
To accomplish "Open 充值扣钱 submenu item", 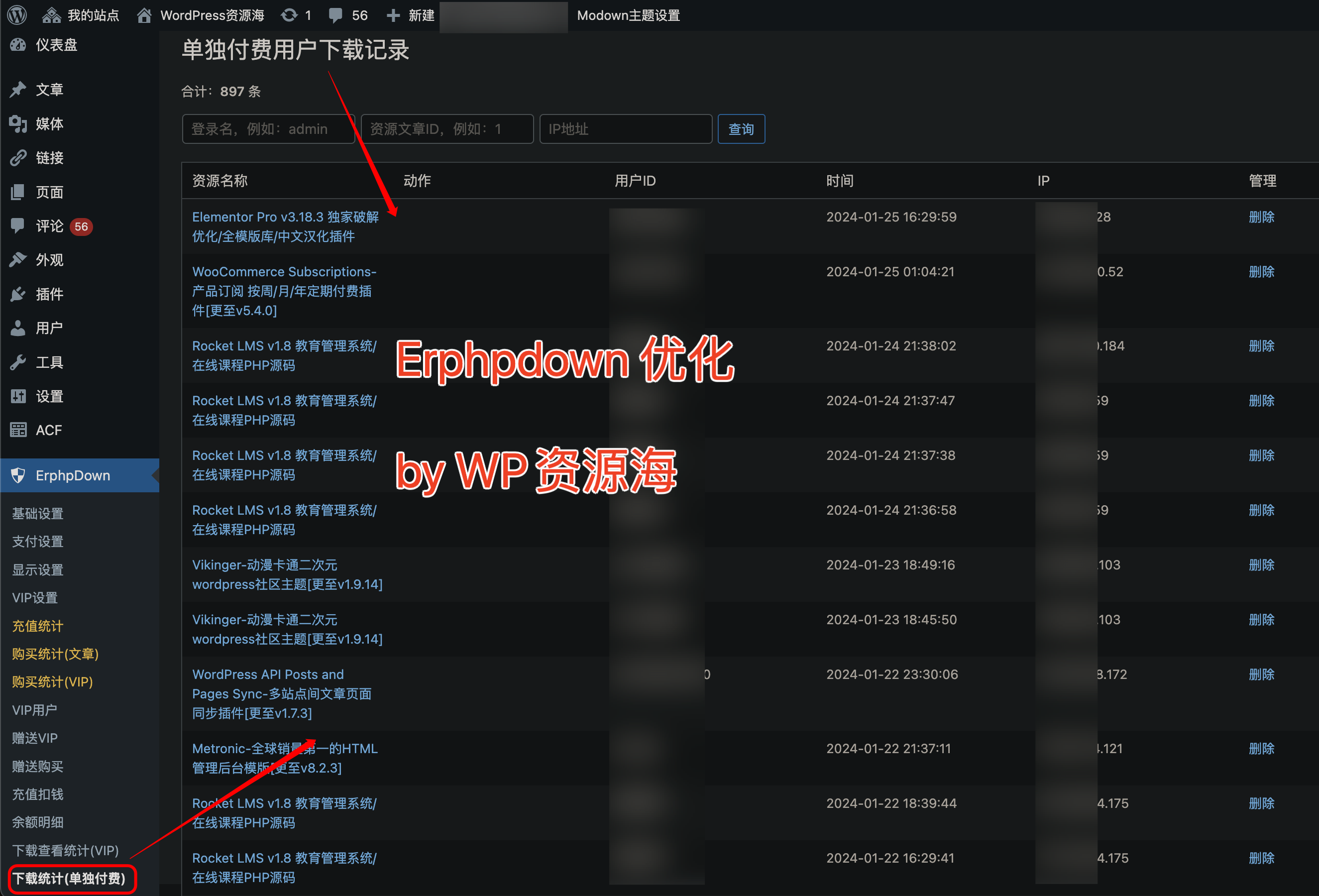I will [37, 794].
